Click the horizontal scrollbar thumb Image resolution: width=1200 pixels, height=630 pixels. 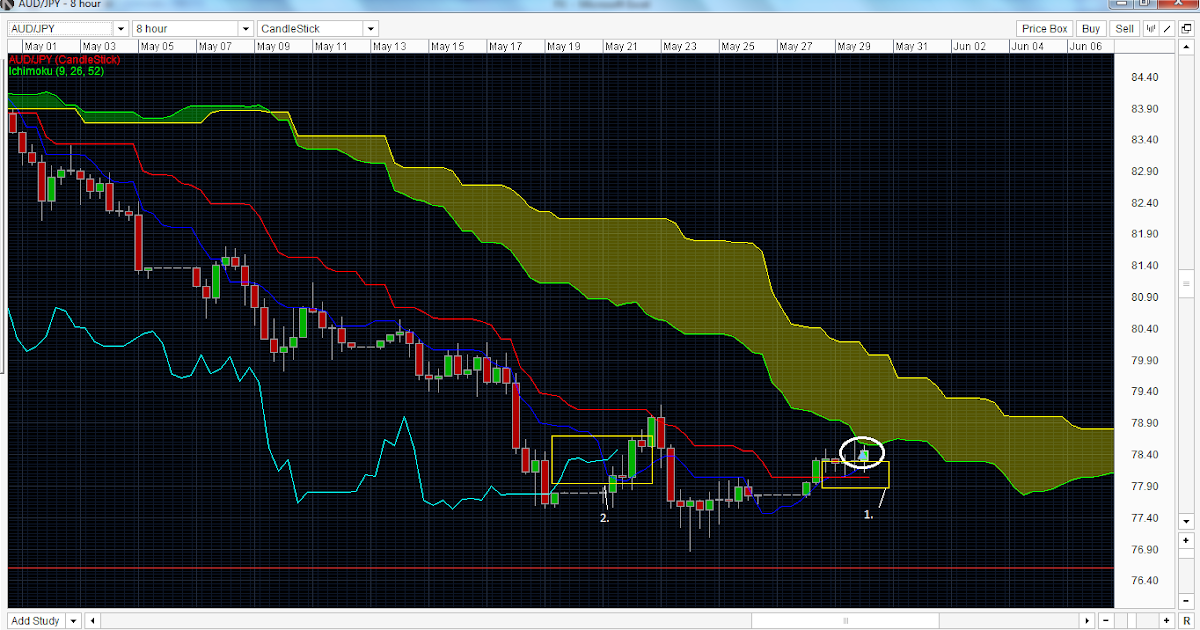click(x=845, y=620)
